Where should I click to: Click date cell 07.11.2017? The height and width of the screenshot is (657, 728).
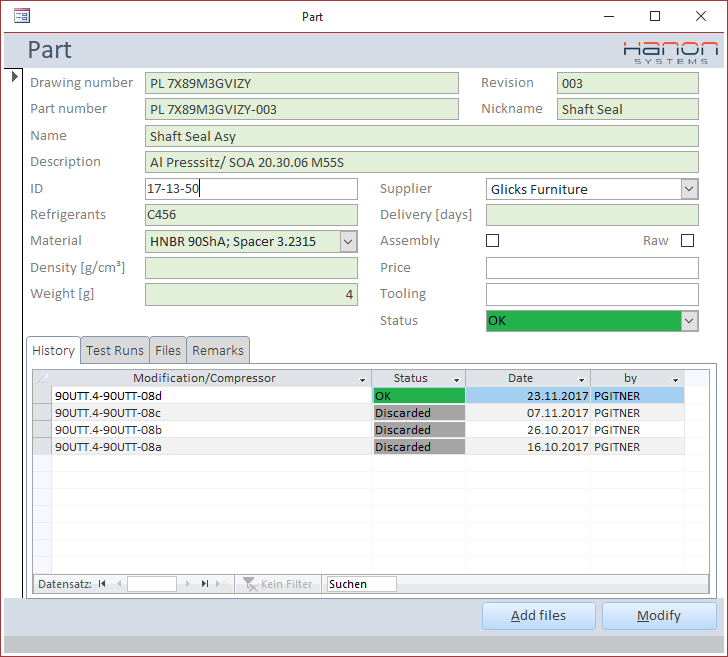click(528, 413)
